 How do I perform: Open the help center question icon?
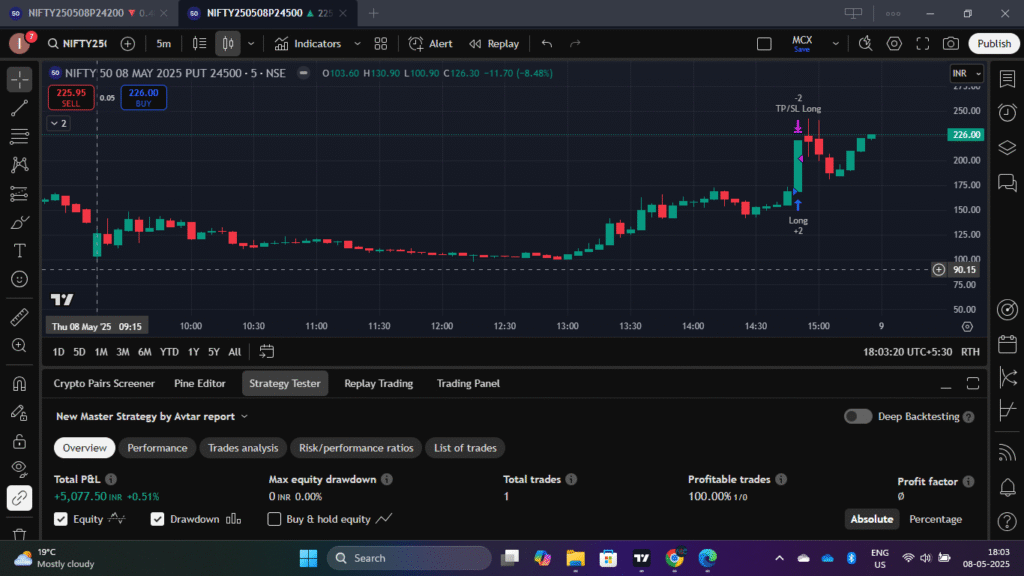[x=1007, y=521]
